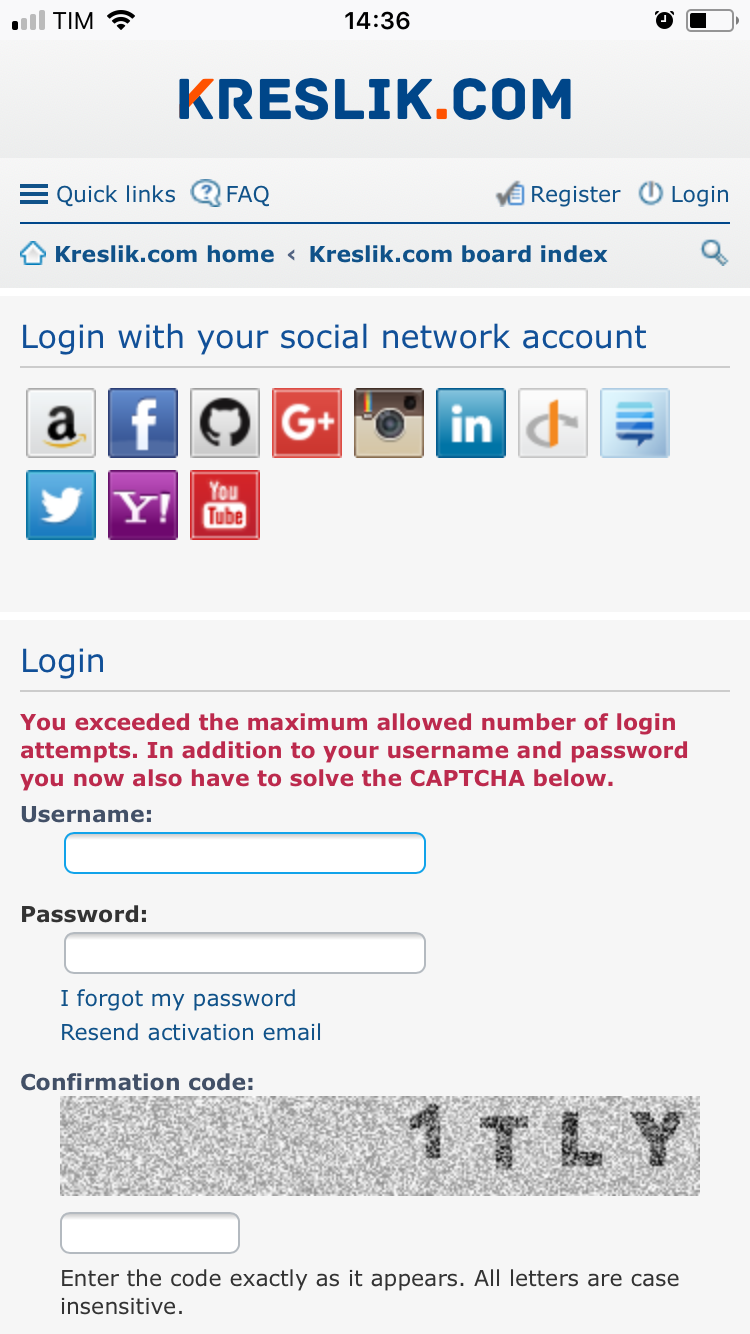This screenshot has width=750, height=1334.
Task: Click the 'I forgot my password' link
Action: tap(178, 998)
